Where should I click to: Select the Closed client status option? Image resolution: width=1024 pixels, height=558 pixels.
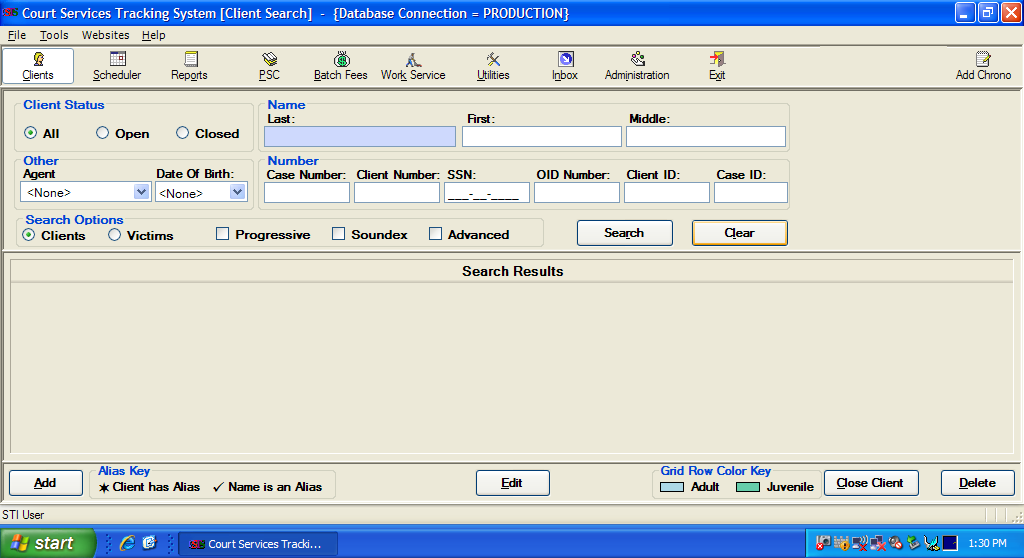[x=182, y=133]
